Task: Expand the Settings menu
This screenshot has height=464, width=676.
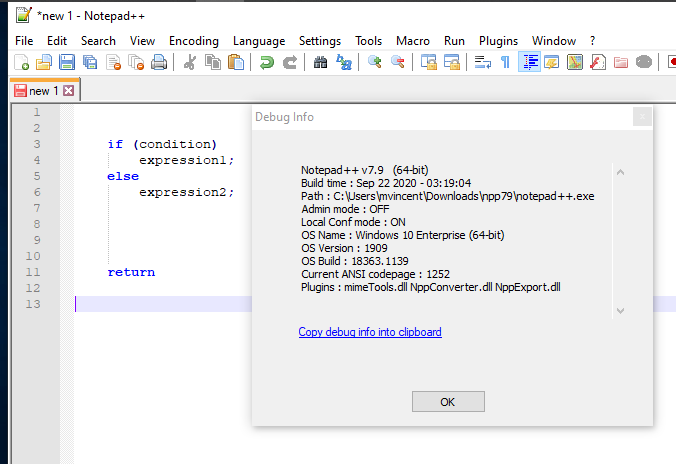Action: click(319, 40)
